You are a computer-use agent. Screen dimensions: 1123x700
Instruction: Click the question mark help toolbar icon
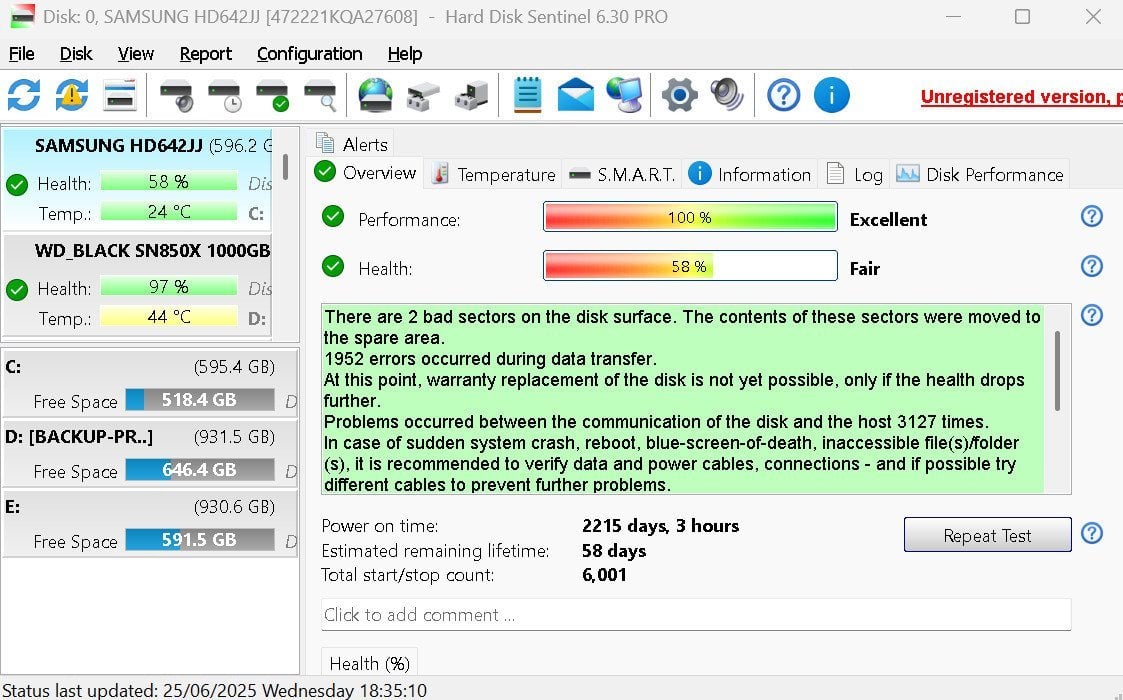(784, 95)
